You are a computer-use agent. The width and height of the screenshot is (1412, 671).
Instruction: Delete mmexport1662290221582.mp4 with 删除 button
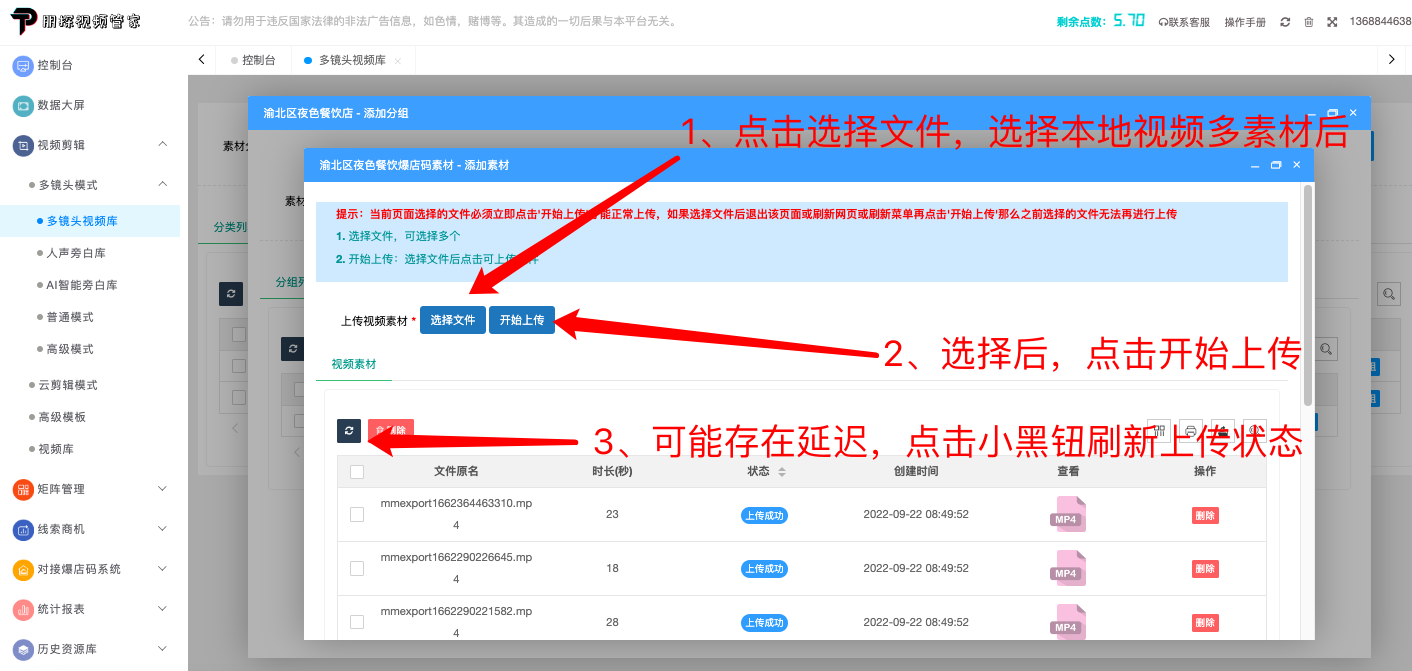click(x=1205, y=623)
